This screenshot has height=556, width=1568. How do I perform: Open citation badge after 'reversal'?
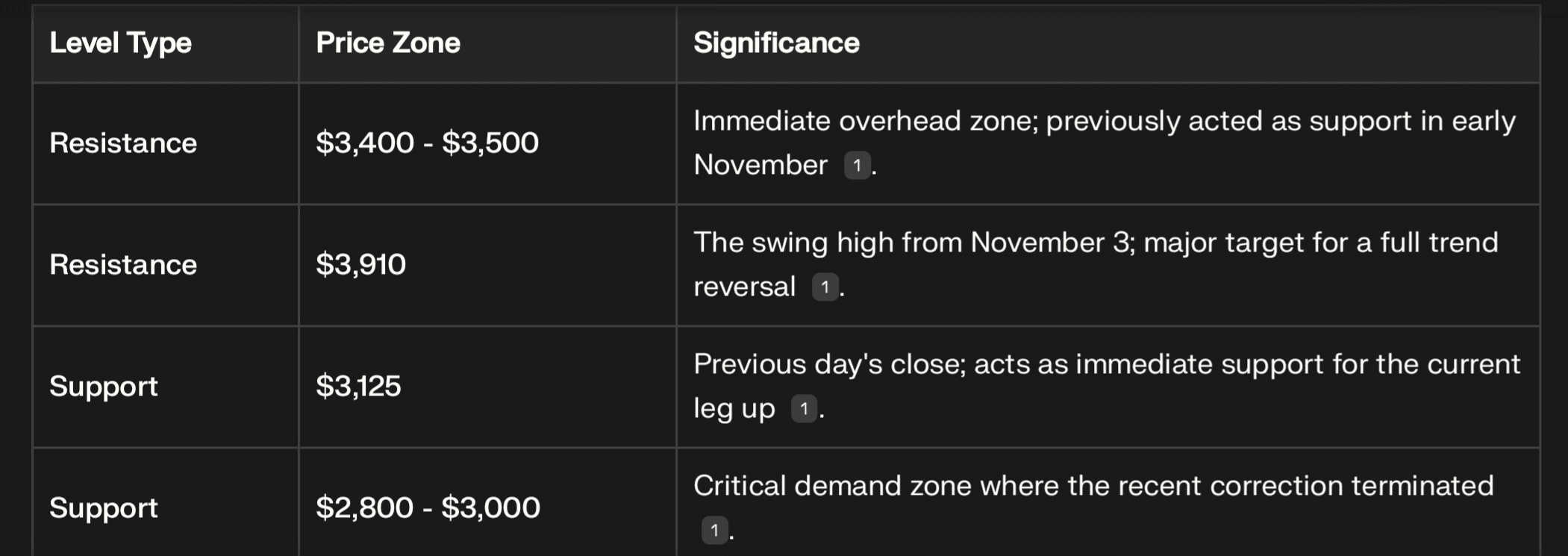pyautogui.click(x=825, y=287)
